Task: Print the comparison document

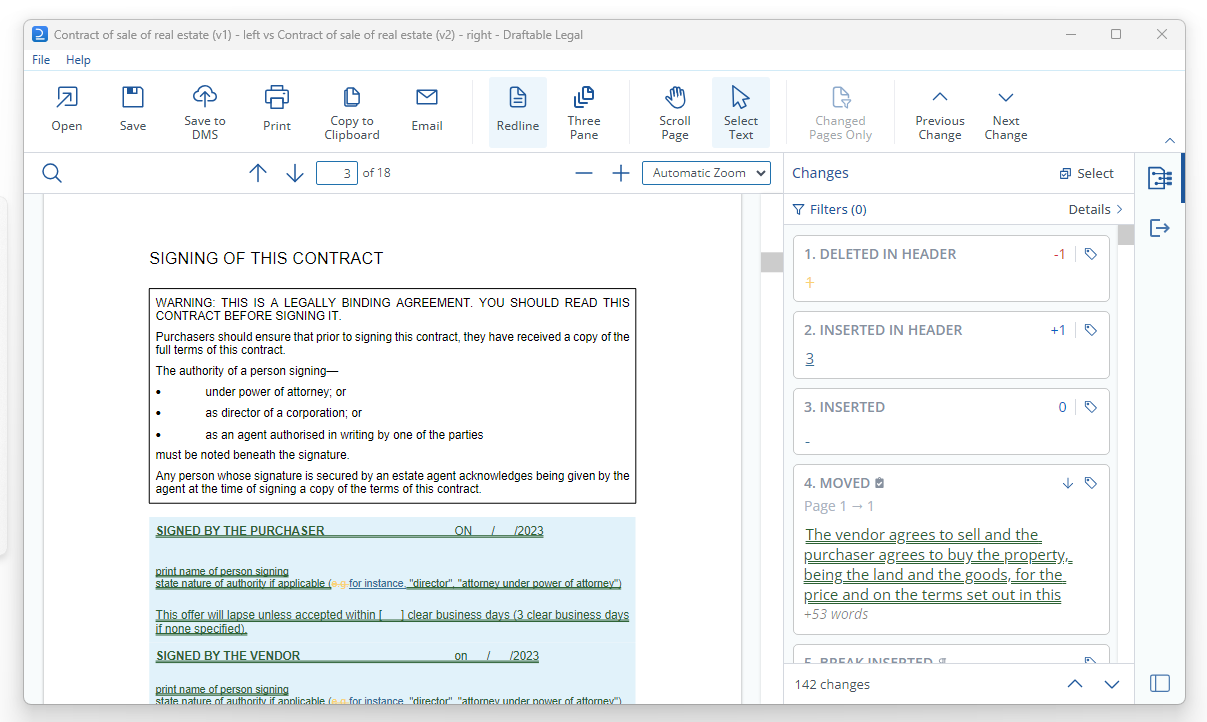Action: click(277, 110)
